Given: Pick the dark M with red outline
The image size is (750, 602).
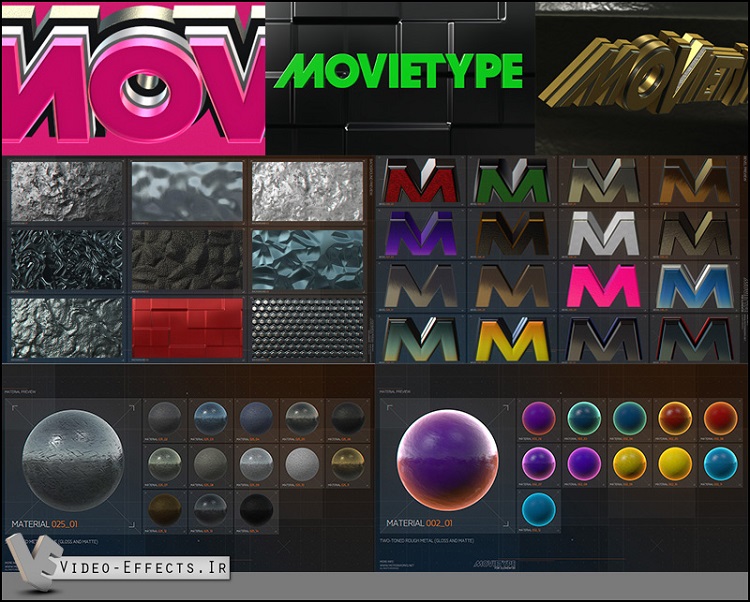Looking at the screenshot, I should 694,339.
